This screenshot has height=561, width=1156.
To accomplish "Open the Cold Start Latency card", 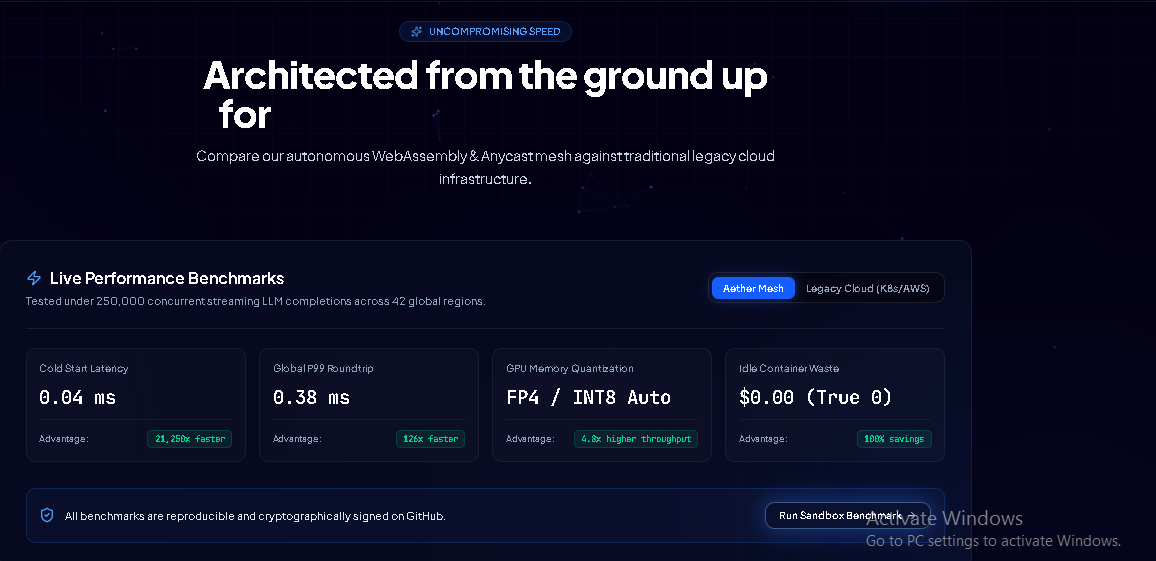I will [136, 405].
